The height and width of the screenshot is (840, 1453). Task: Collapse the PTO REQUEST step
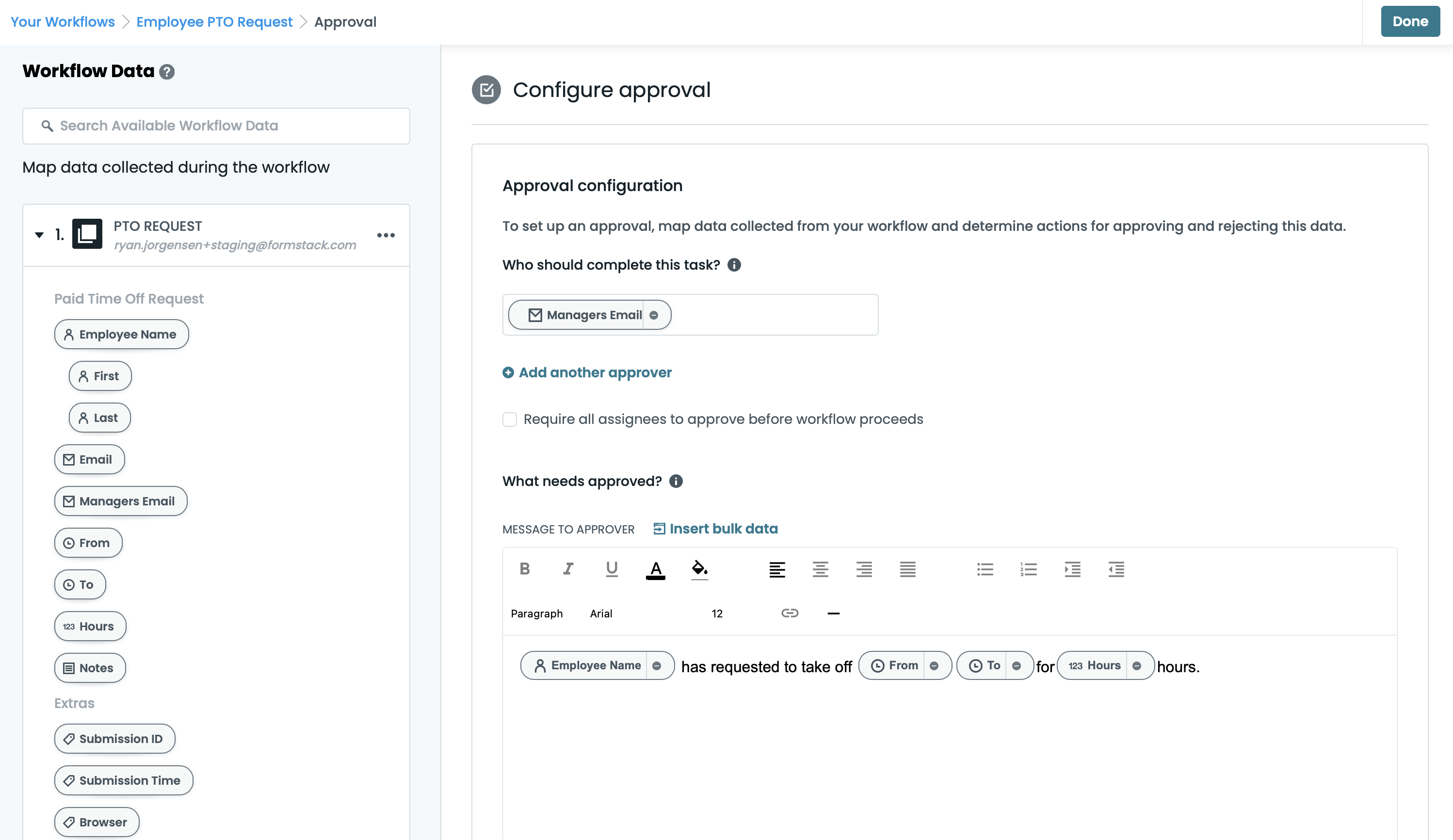(x=39, y=235)
